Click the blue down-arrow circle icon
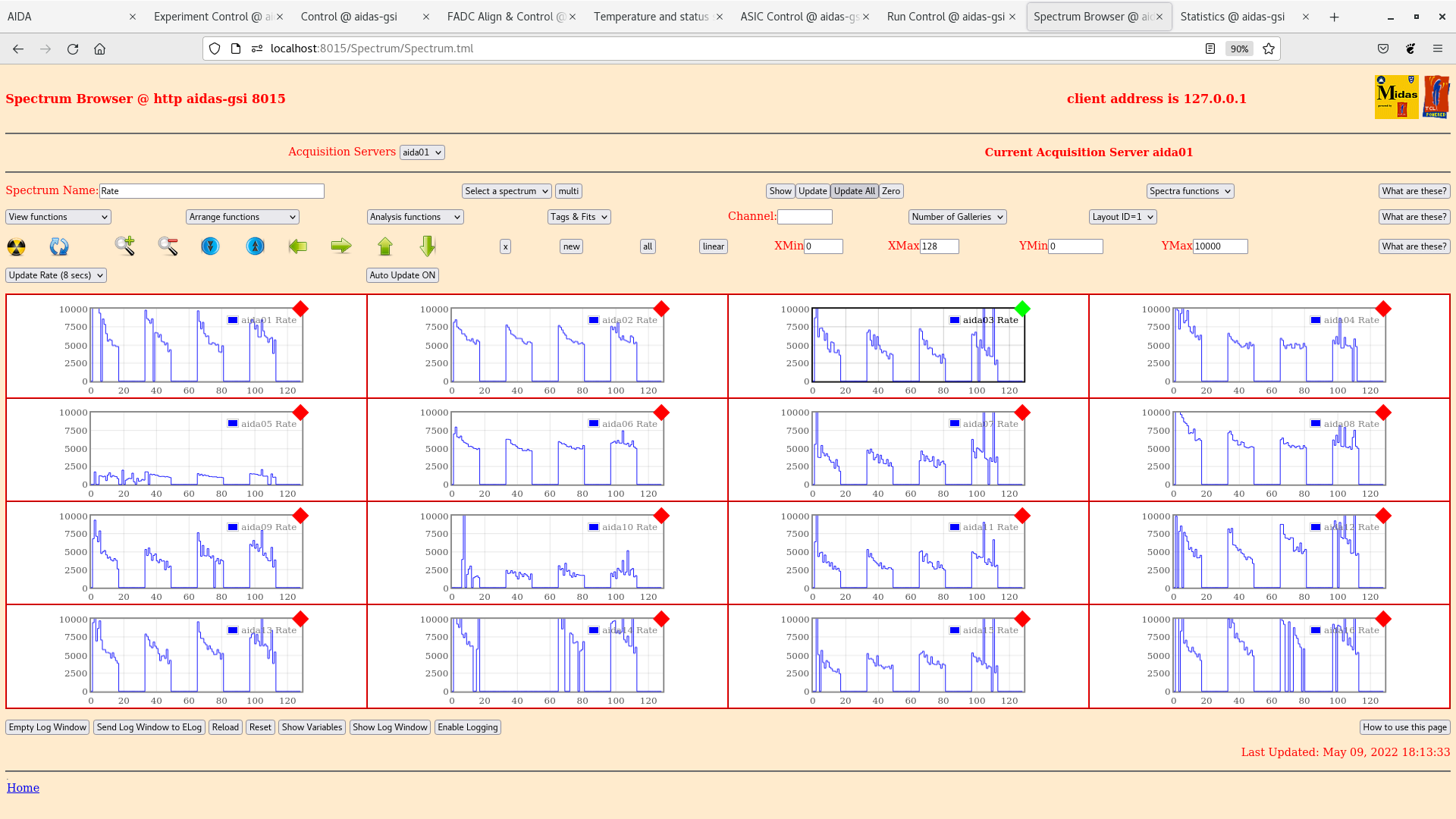Image resolution: width=1456 pixels, height=819 pixels. click(x=210, y=246)
